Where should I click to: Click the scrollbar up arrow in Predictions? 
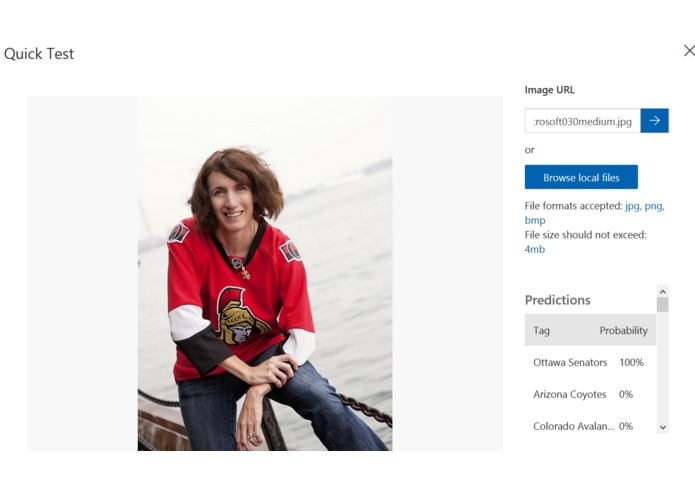(663, 292)
